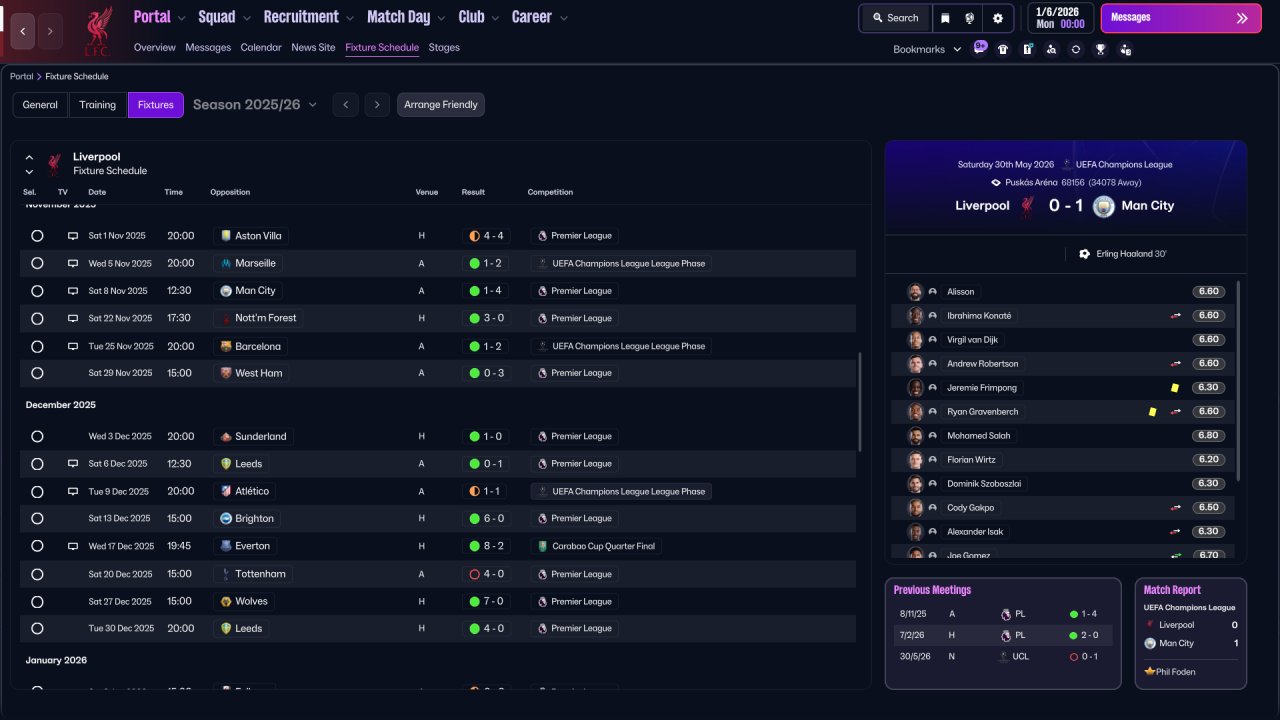
Task: Click the West Ham club badge
Action: point(226,373)
